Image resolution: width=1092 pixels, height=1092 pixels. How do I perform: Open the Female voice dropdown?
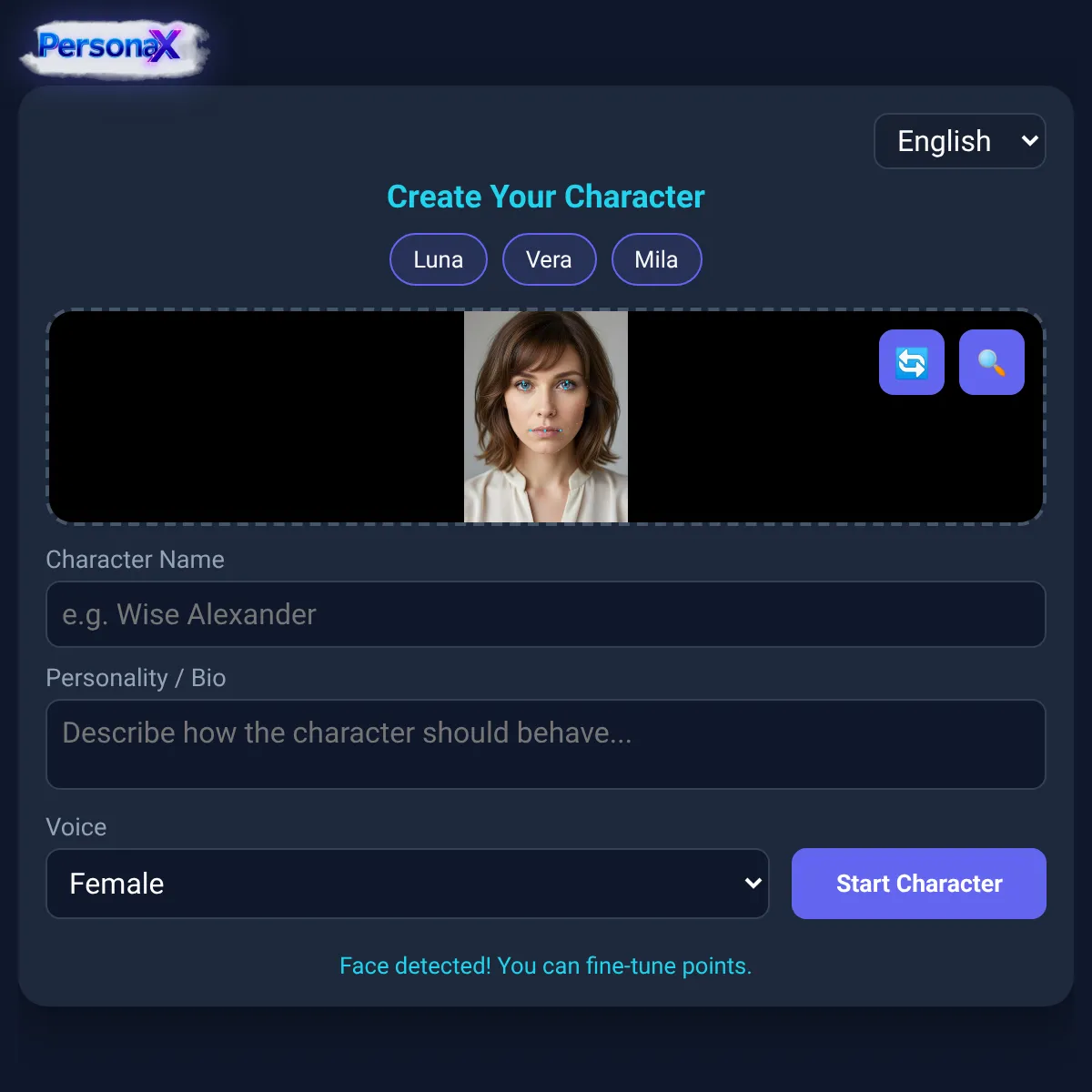pyautogui.click(x=408, y=884)
